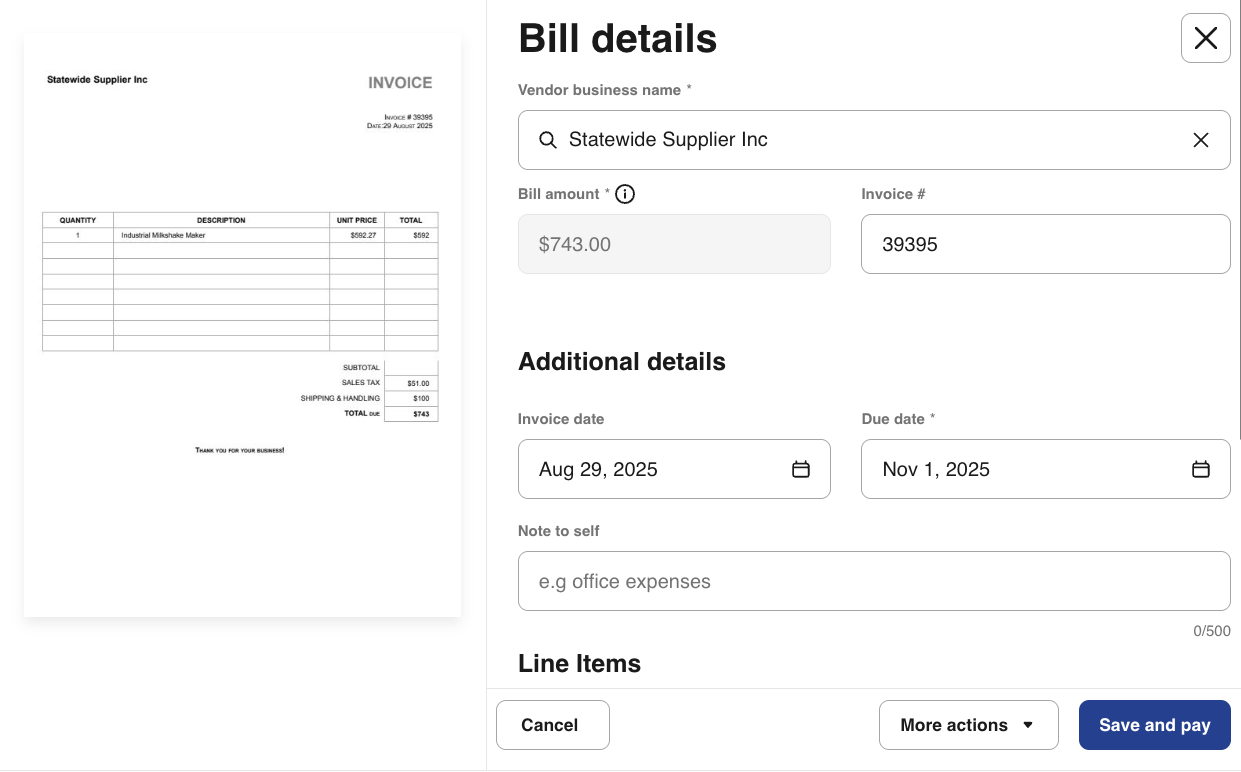Click the Line Items section heading
This screenshot has width=1241, height=772.
(579, 664)
